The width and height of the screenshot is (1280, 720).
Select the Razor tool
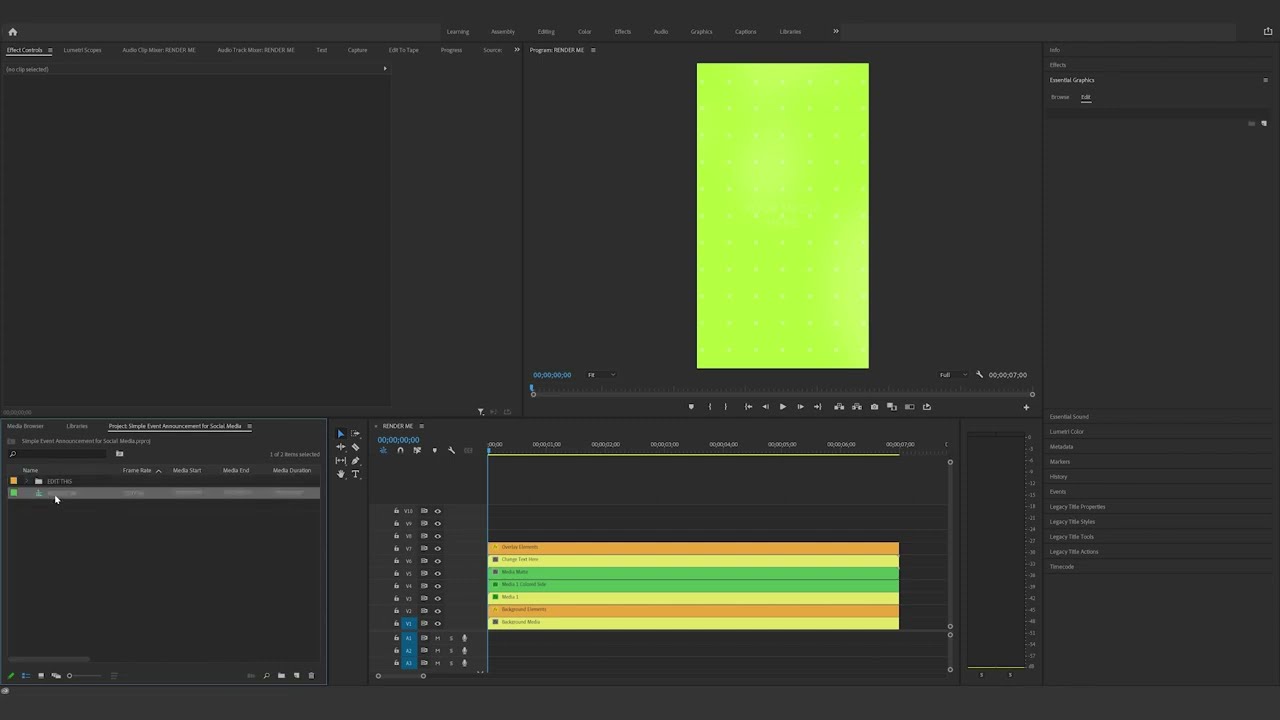tap(355, 447)
